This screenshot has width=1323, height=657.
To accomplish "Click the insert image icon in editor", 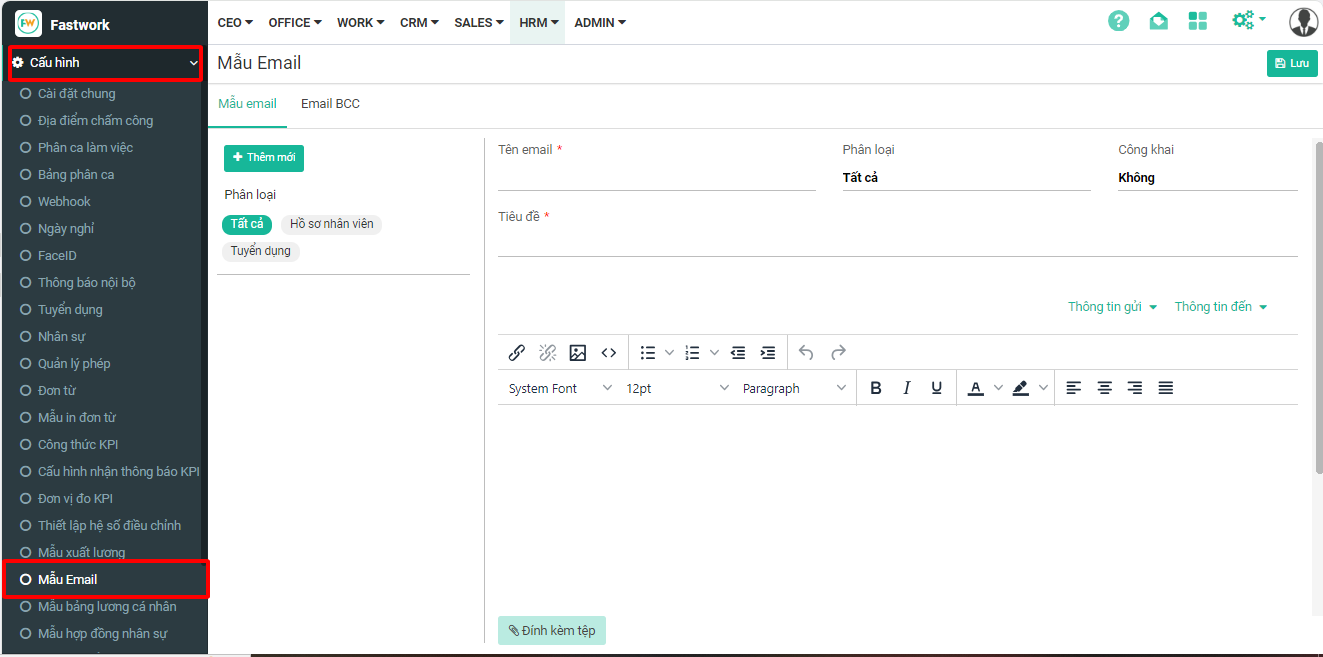I will pos(577,352).
